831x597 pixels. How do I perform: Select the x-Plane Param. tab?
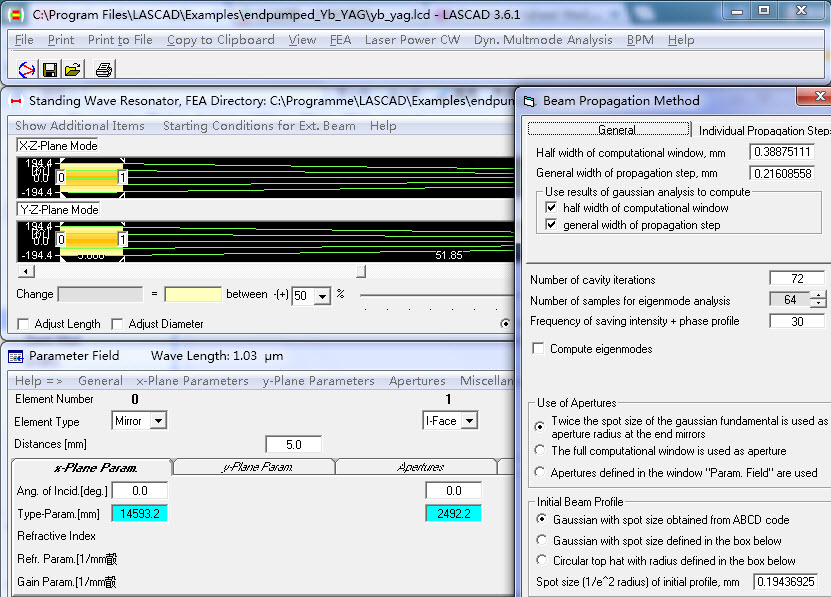tap(93, 468)
